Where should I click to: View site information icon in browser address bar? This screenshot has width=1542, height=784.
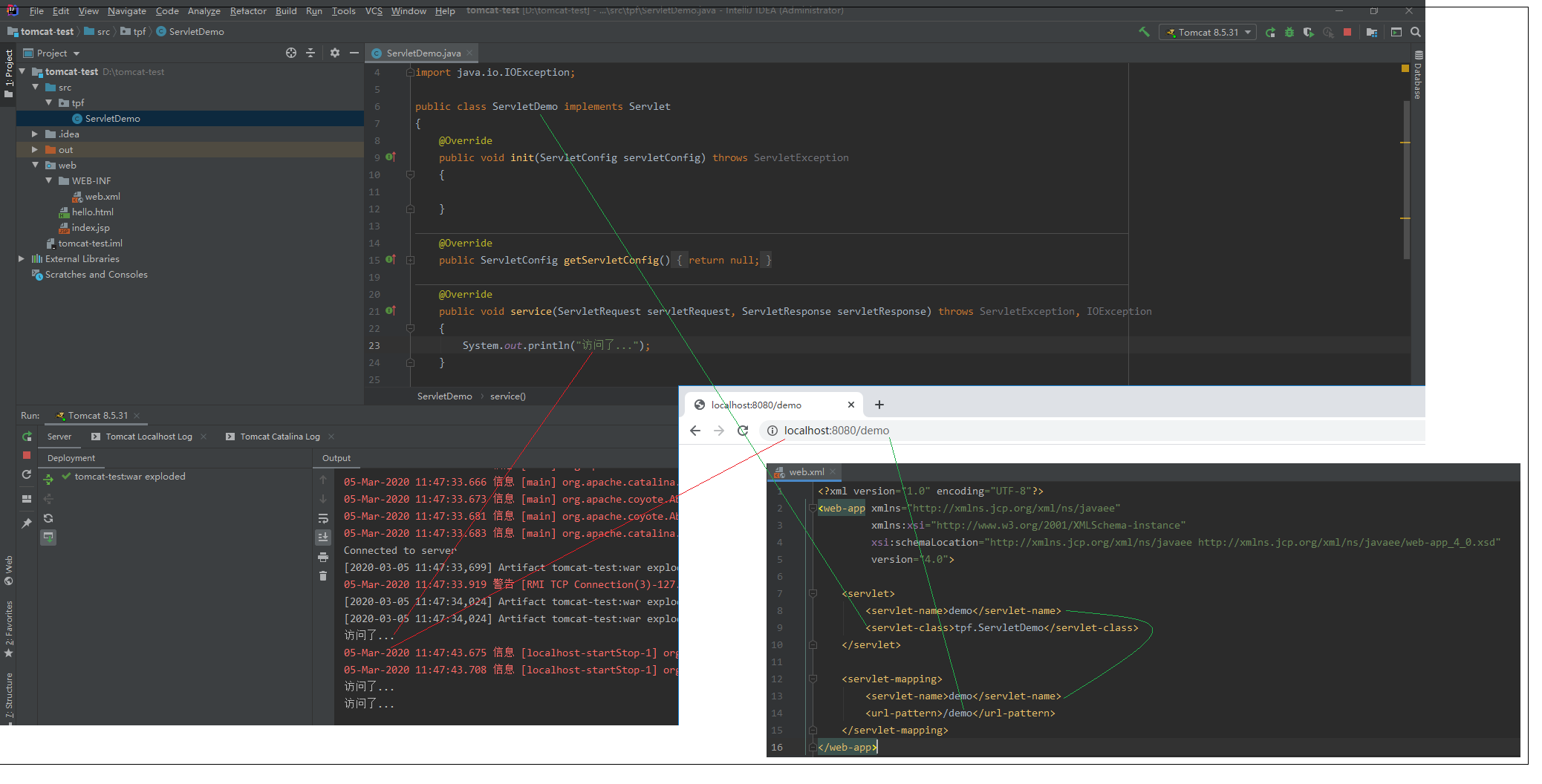click(x=772, y=431)
